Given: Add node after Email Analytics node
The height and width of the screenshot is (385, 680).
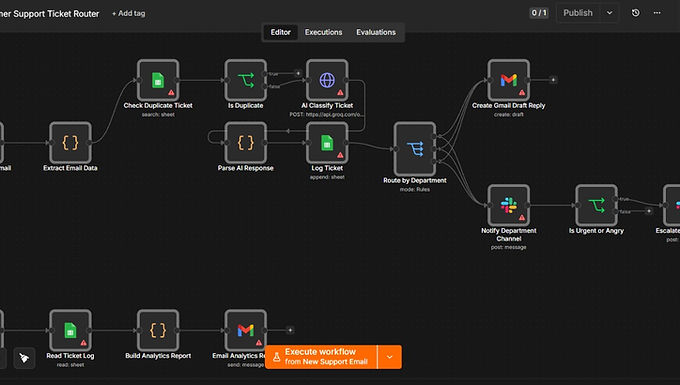Looking at the screenshot, I should [290, 330].
